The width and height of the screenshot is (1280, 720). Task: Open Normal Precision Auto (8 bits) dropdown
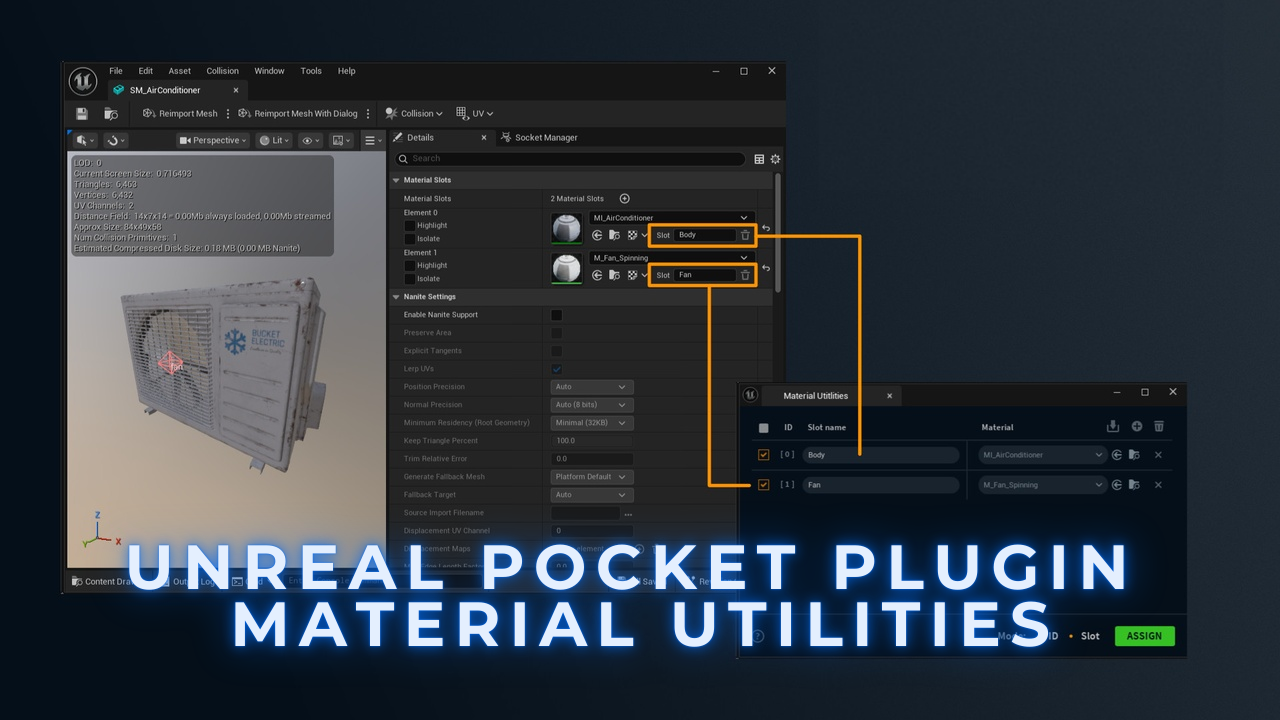pos(592,405)
